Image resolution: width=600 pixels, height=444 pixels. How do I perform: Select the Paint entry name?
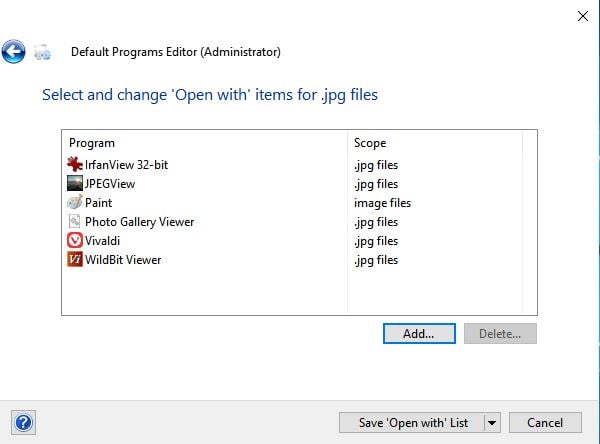pyautogui.click(x=98, y=203)
